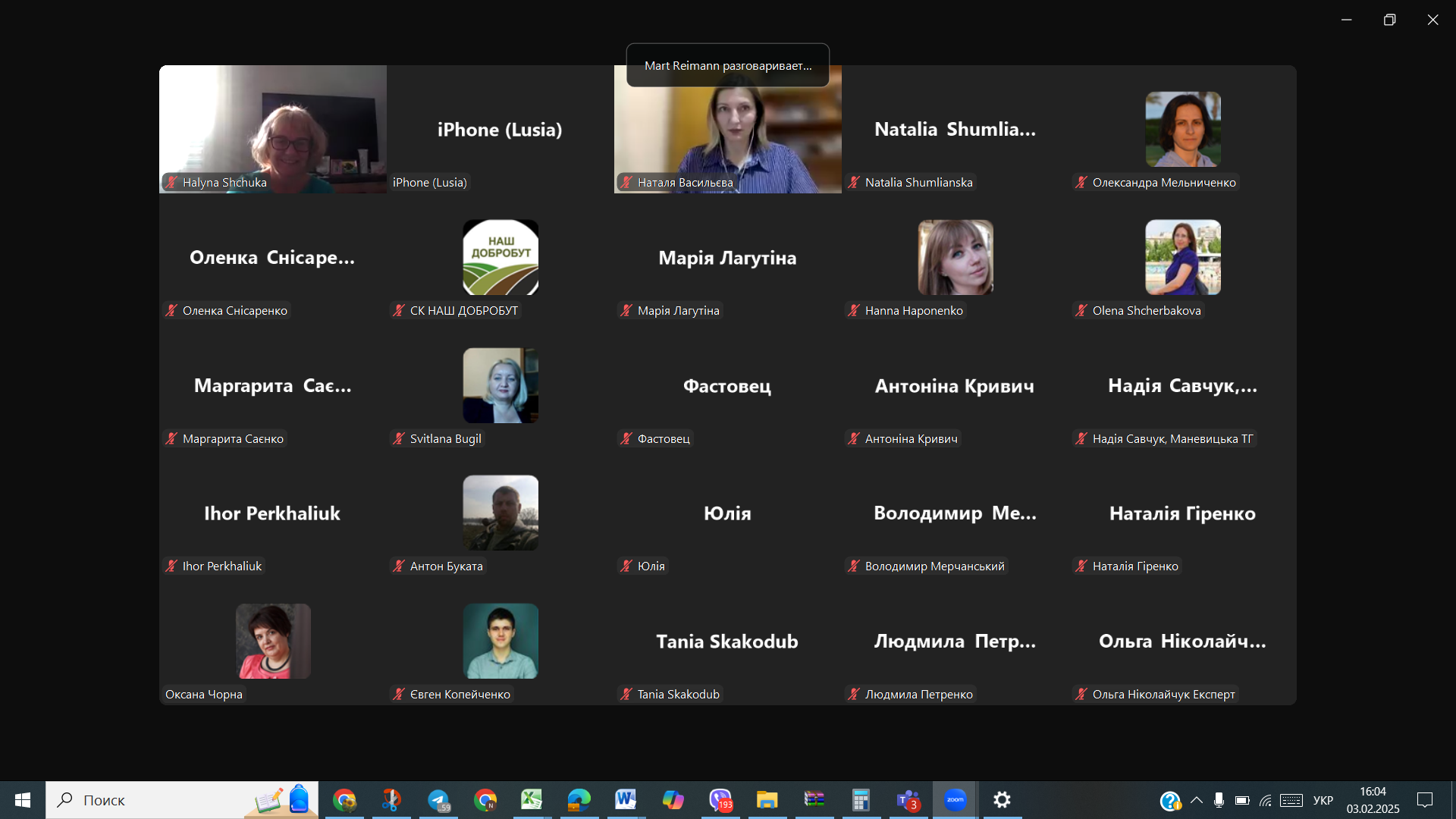
Task: Open File Explorer from the taskbar
Action: [x=767, y=800]
